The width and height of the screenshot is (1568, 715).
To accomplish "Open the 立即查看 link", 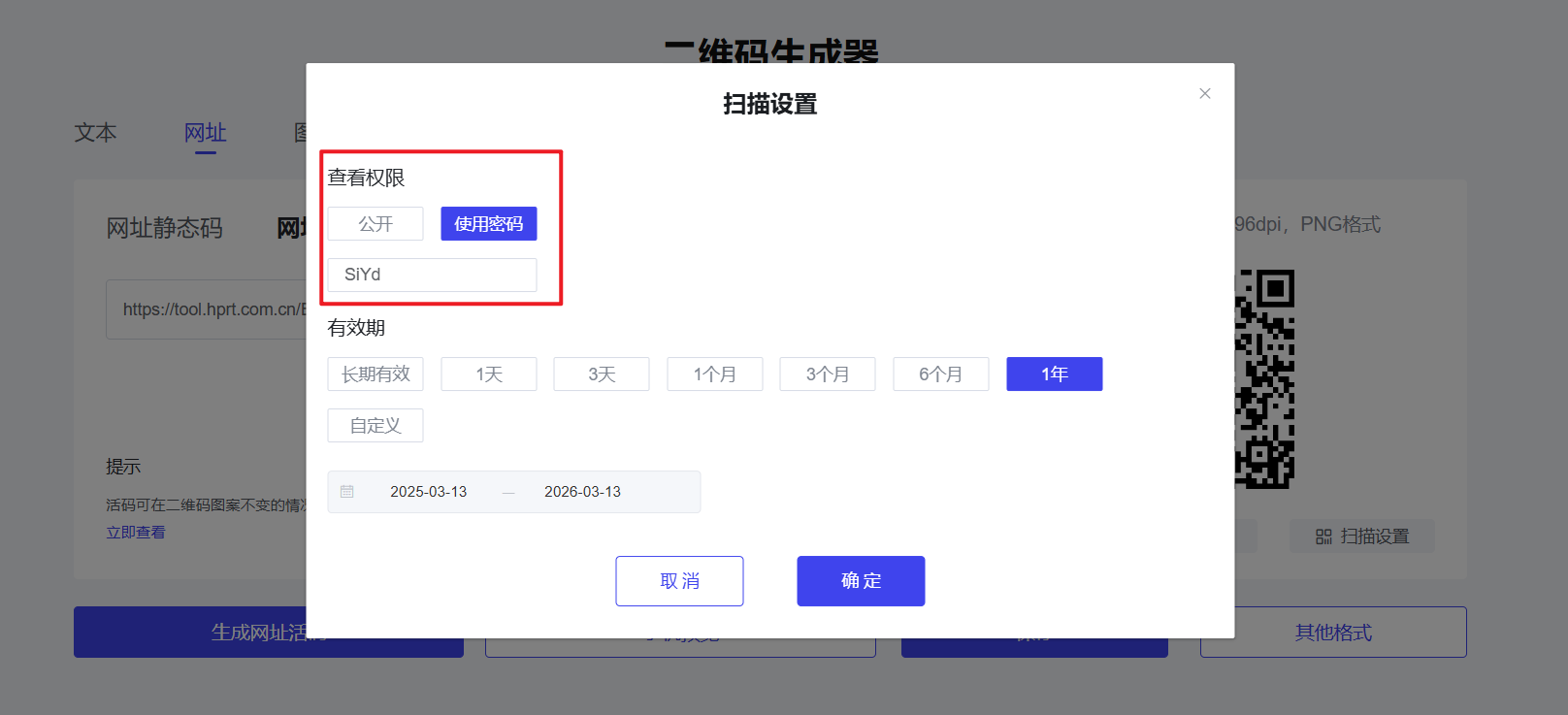I will pos(136,533).
